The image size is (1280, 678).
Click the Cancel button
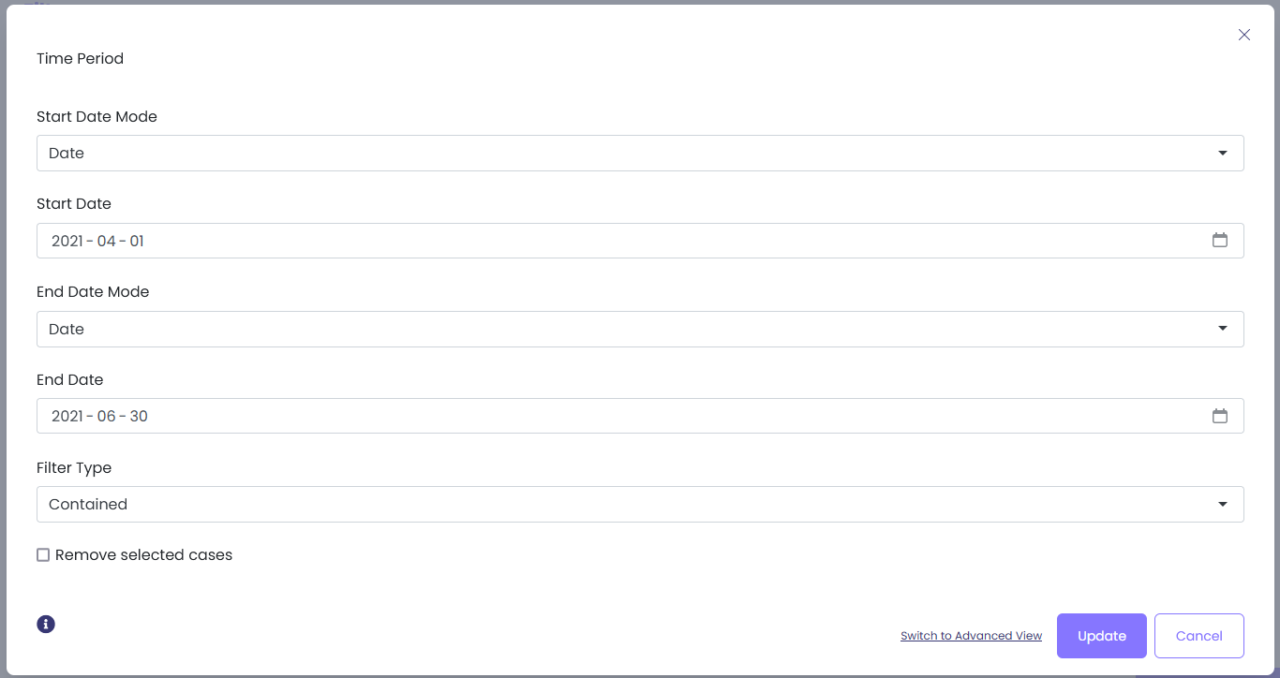click(1199, 636)
